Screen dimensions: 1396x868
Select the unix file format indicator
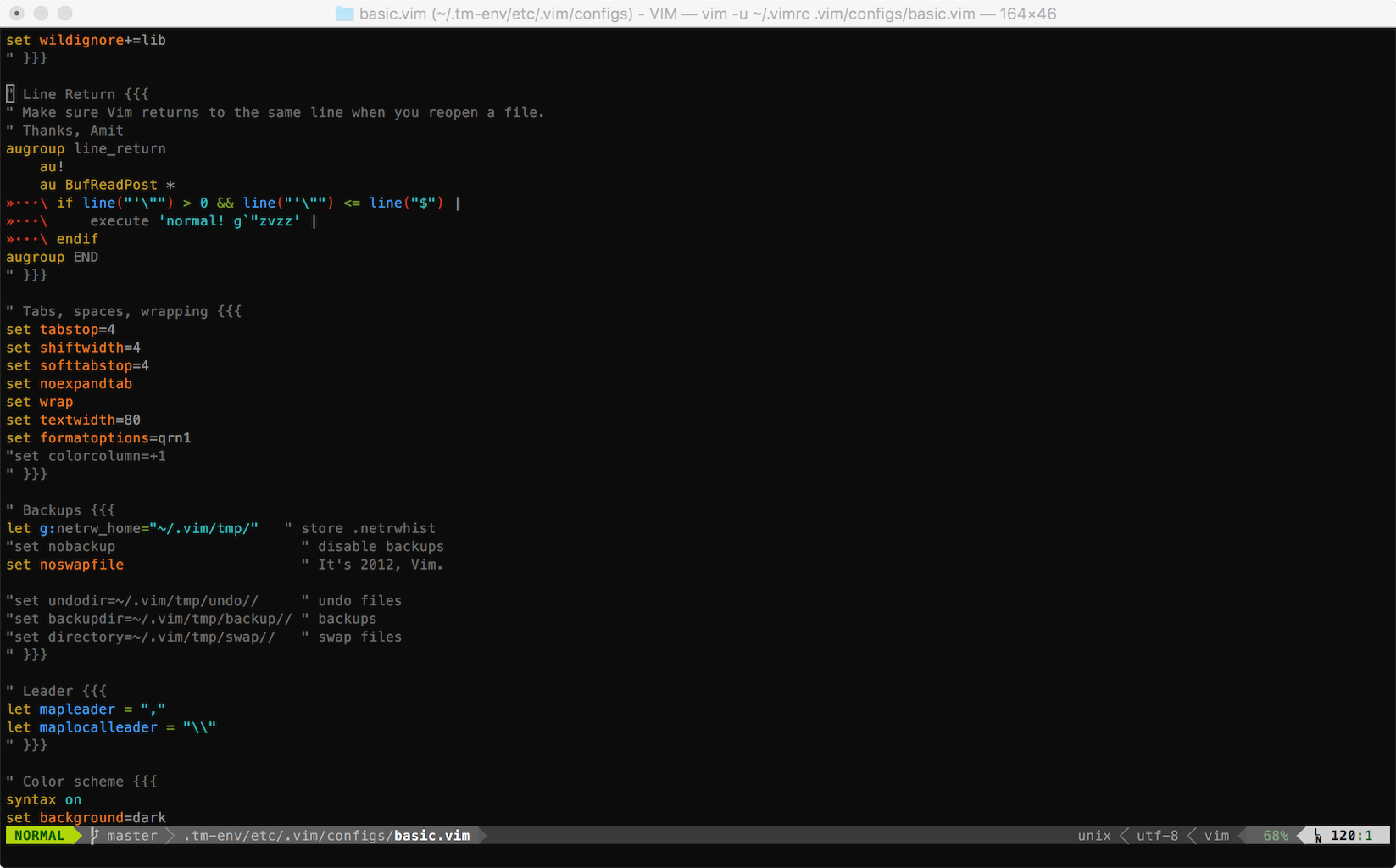(x=1093, y=836)
